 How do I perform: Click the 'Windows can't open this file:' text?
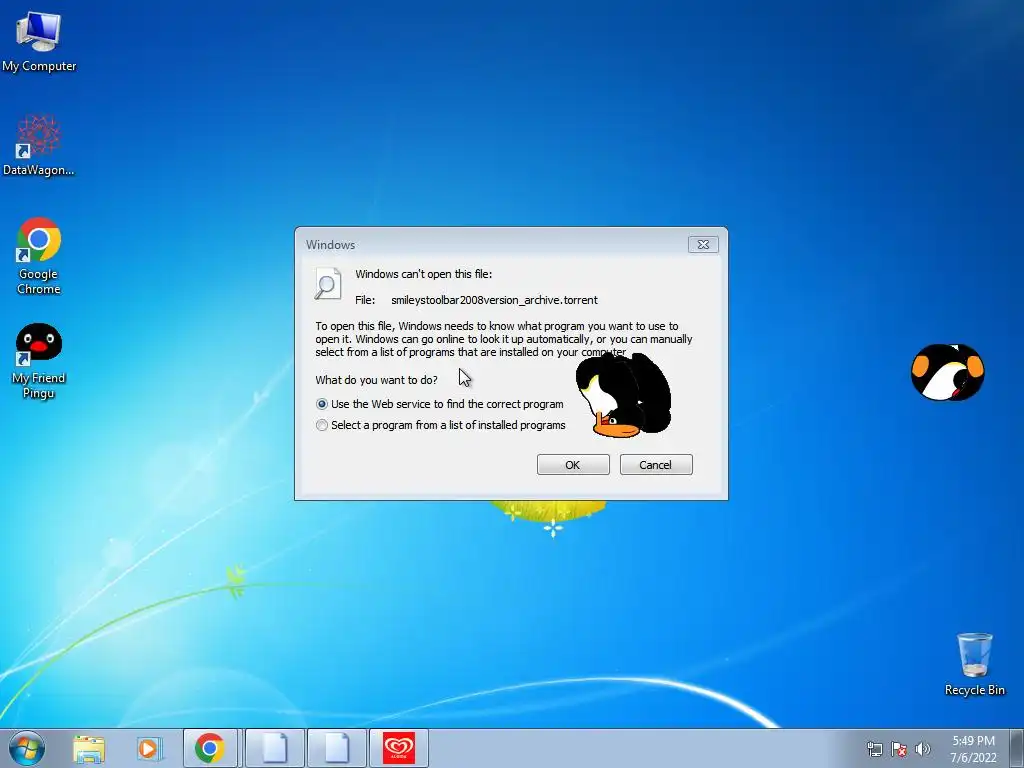tap(423, 274)
